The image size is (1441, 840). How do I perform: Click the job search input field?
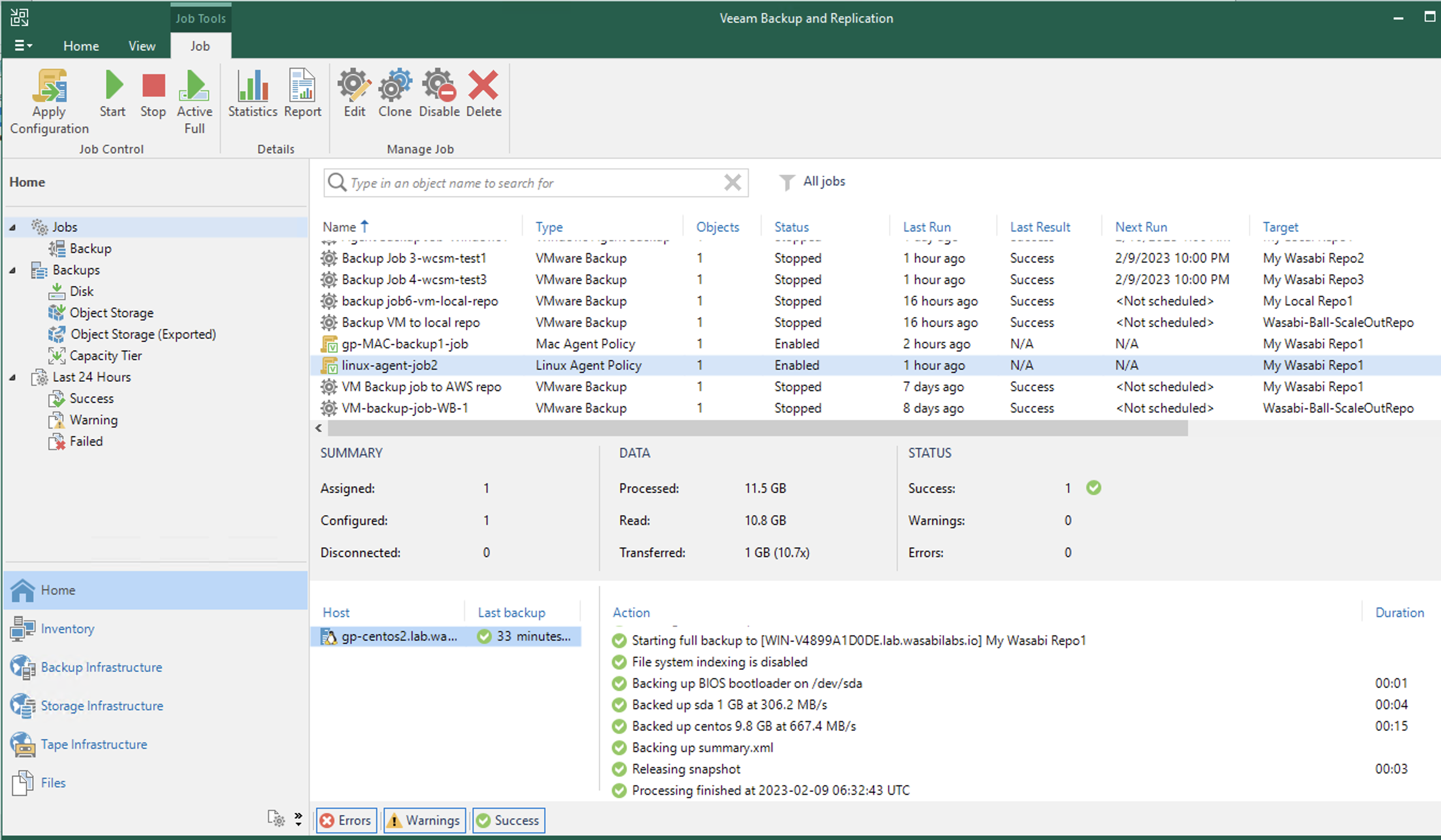click(535, 183)
